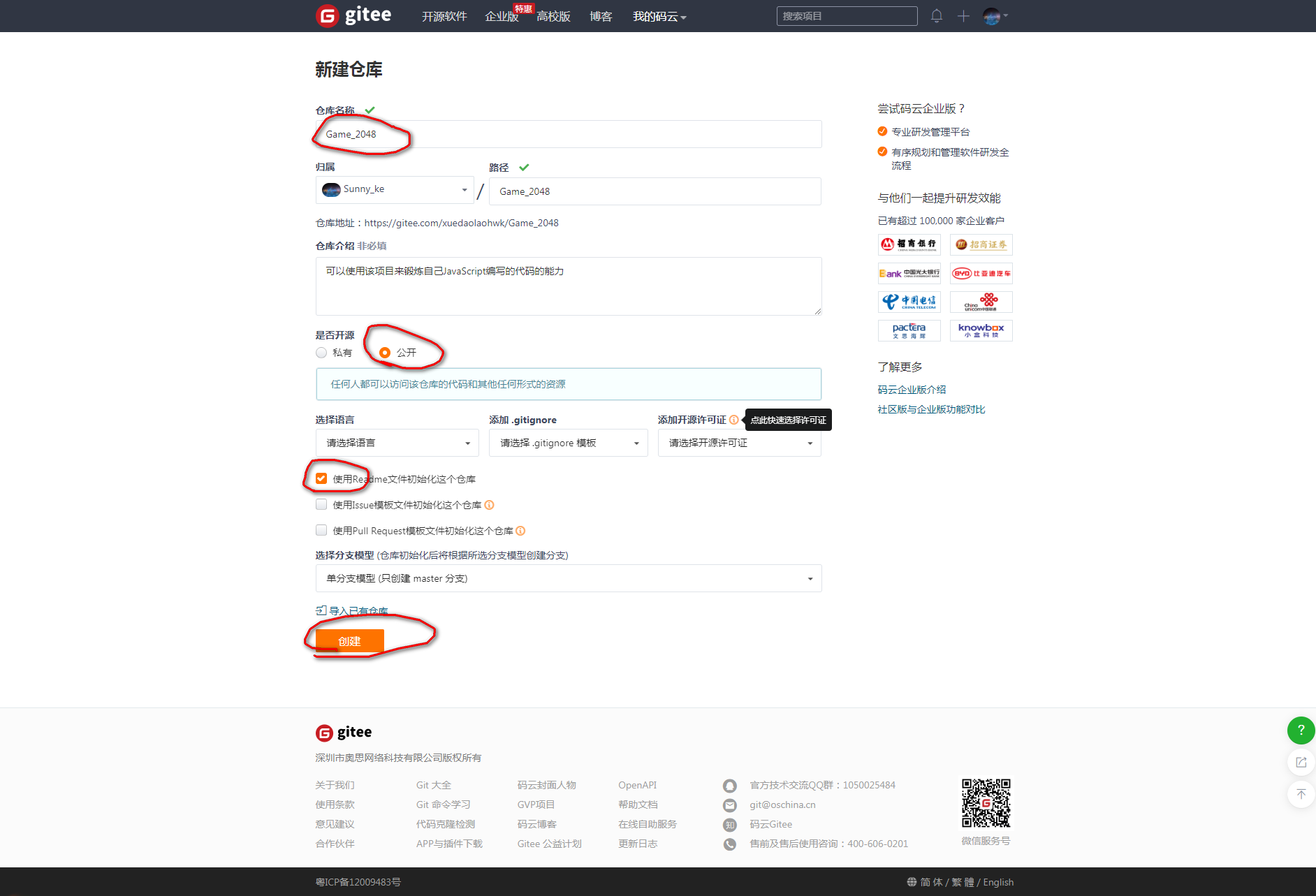Open the 更新日志 footer link
The image size is (1316, 896).
click(638, 844)
